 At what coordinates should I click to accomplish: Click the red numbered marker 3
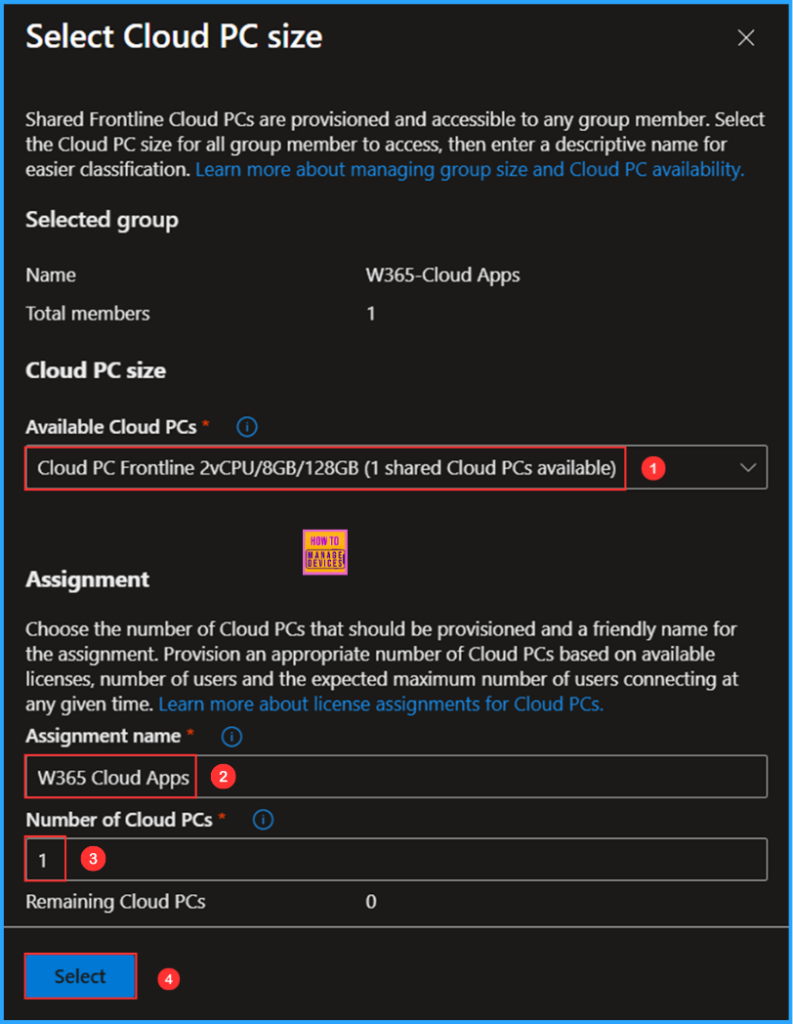92,858
